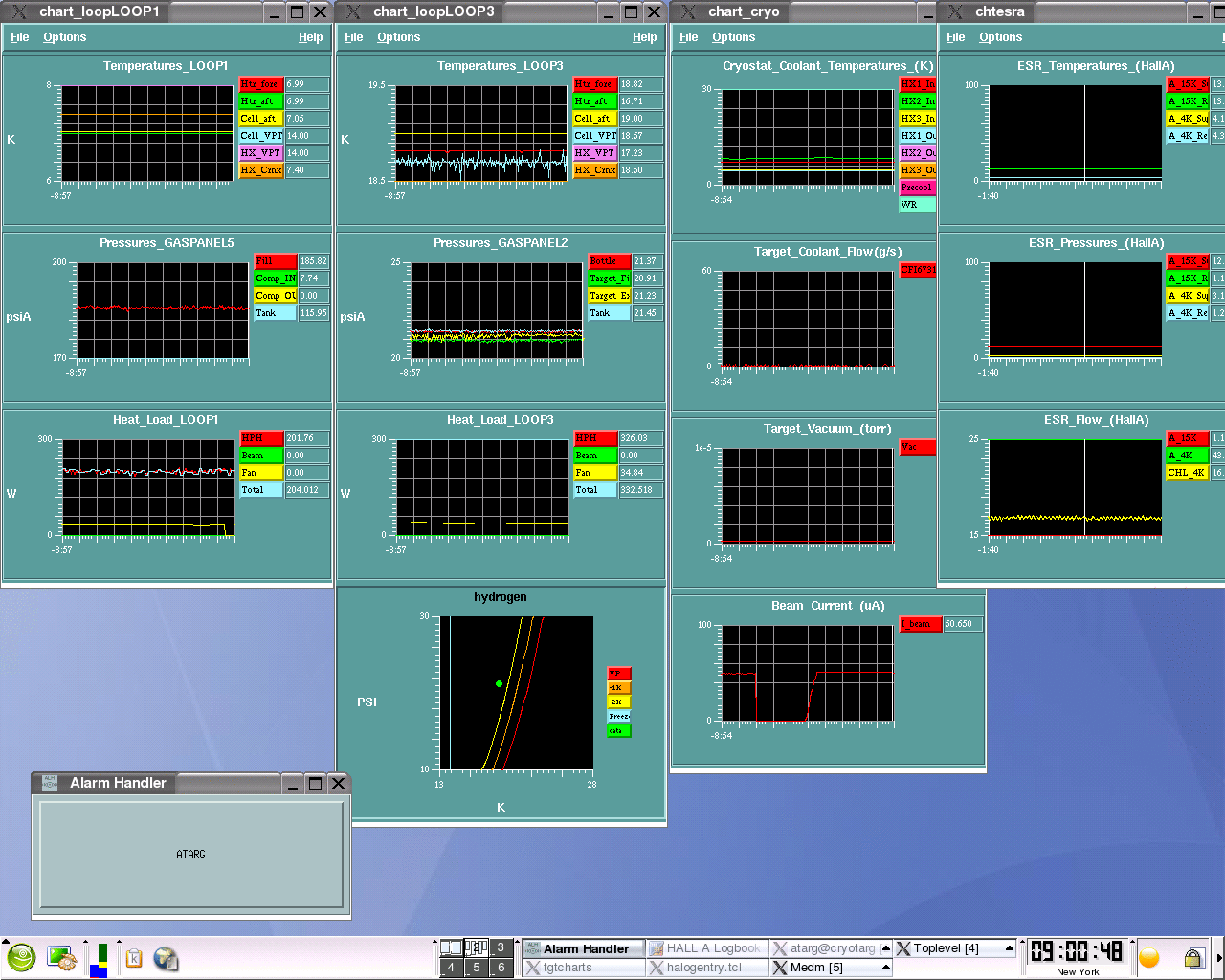Expand the Toplevel [4] taskbar group arrow
The height and width of the screenshot is (980, 1225).
coord(1009,948)
